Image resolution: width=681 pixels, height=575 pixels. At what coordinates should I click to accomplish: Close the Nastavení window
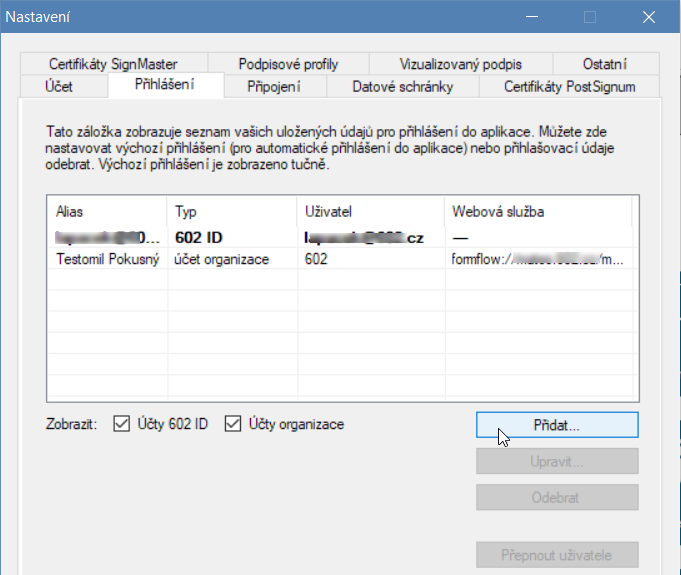(649, 17)
